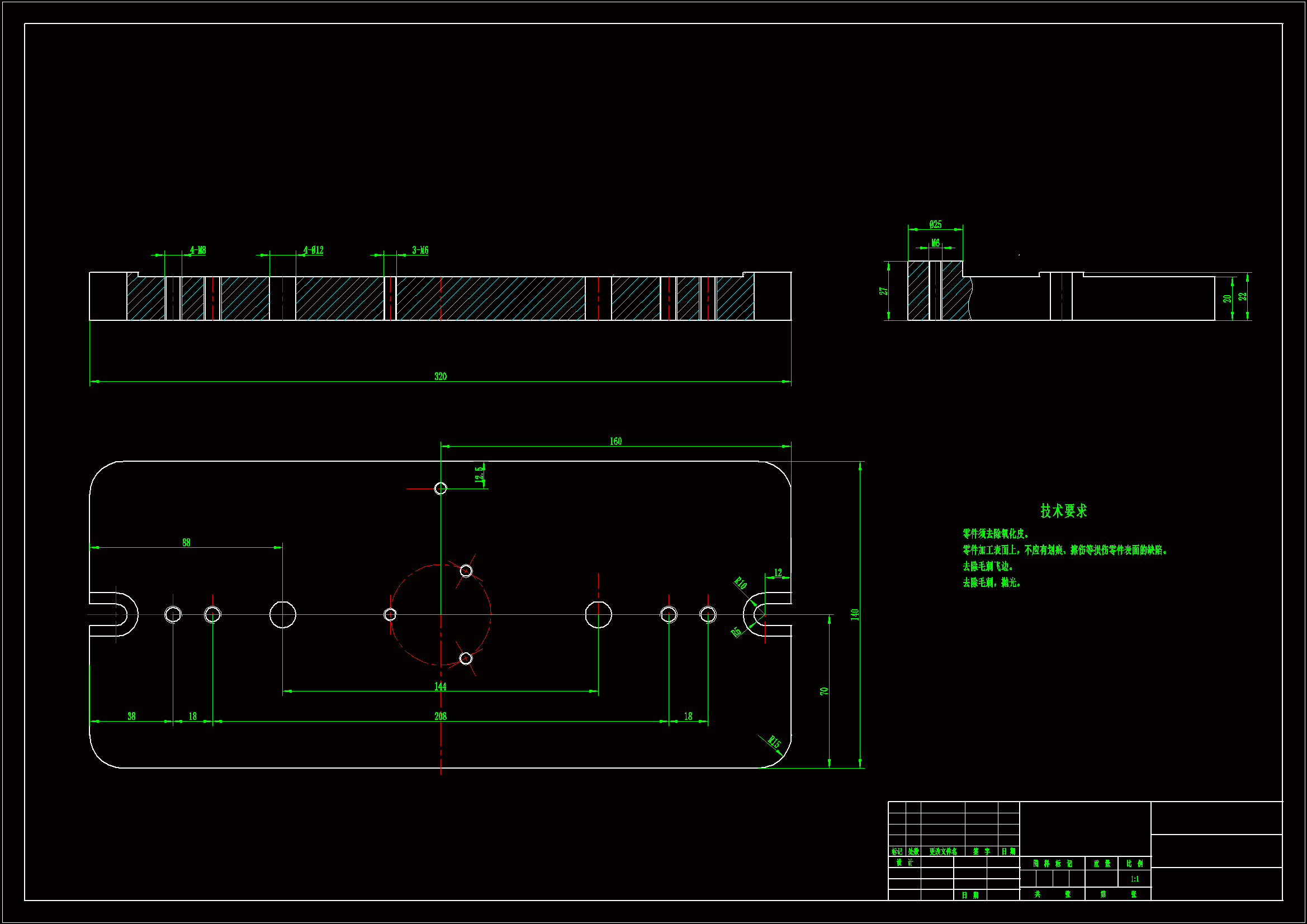Screen dimensions: 1307x924
Task: Click the 12.5 dimension near top hole
Action: [x=479, y=473]
